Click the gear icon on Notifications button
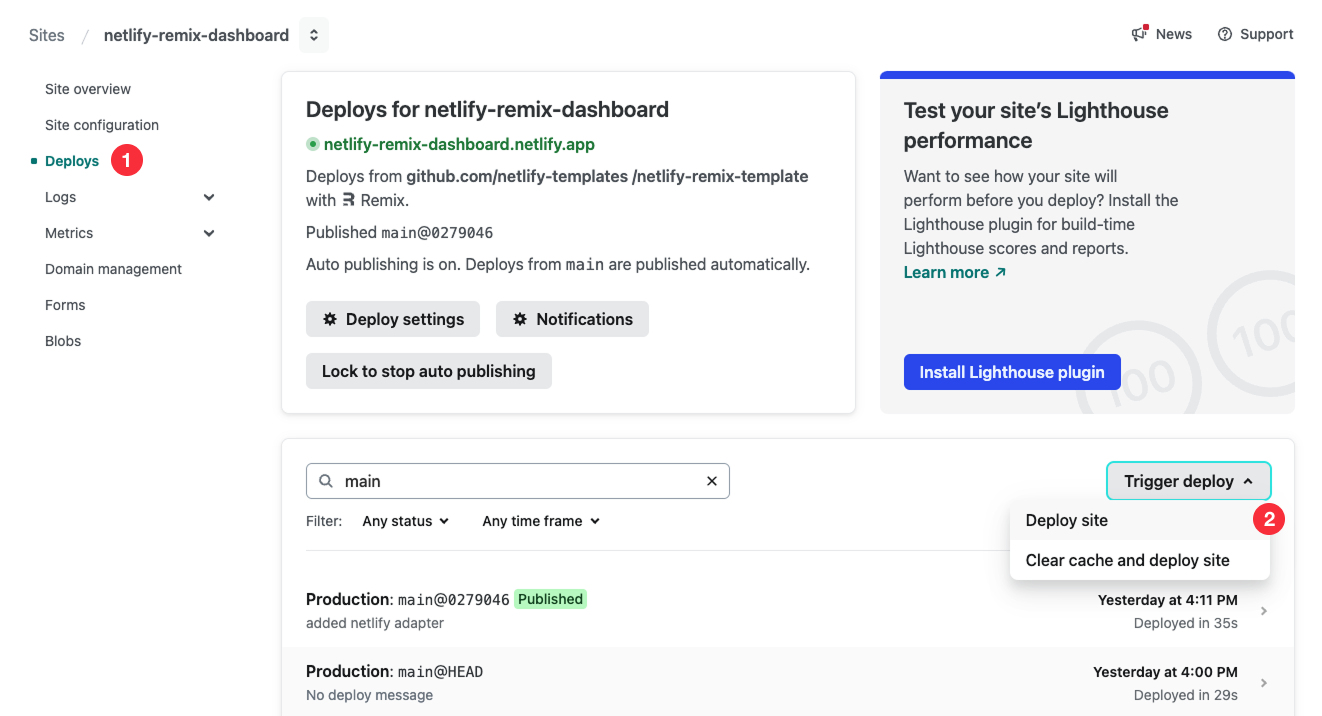Image resolution: width=1322 pixels, height=716 pixels. click(520, 319)
